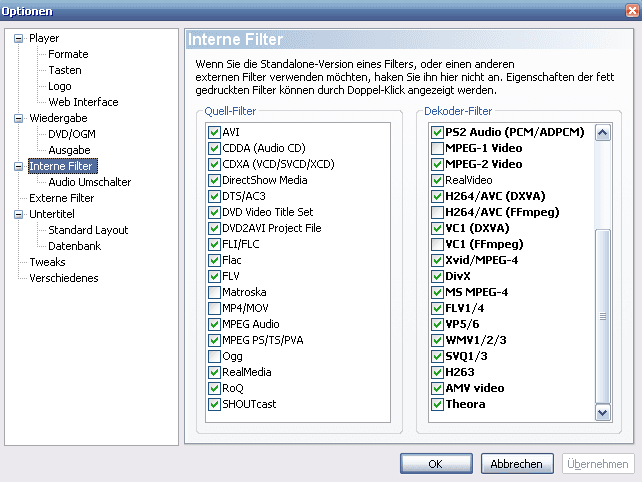The image size is (642, 482).
Task: Select Audio Umschalter in the tree
Action: [90, 182]
